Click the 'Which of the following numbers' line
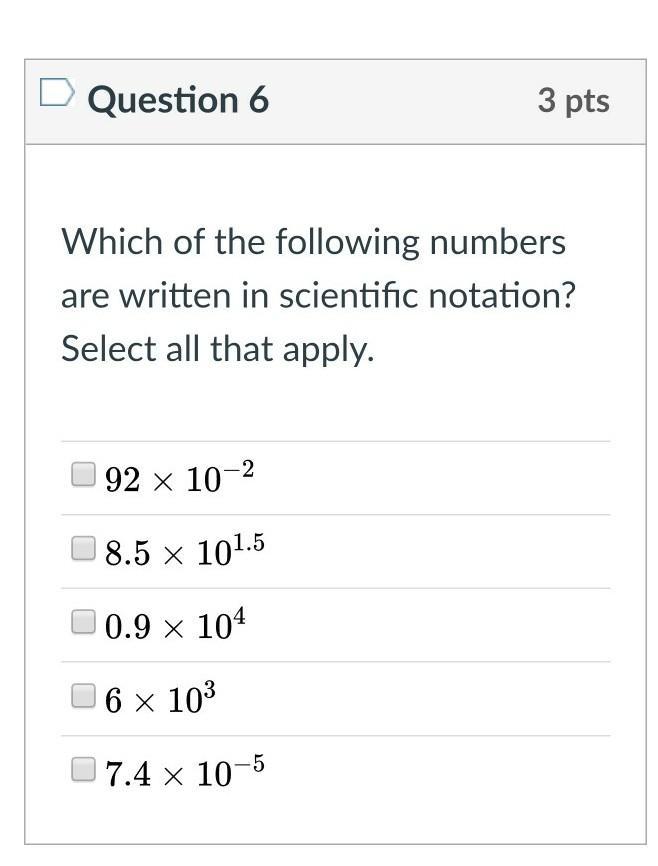658x866 pixels. [313, 242]
